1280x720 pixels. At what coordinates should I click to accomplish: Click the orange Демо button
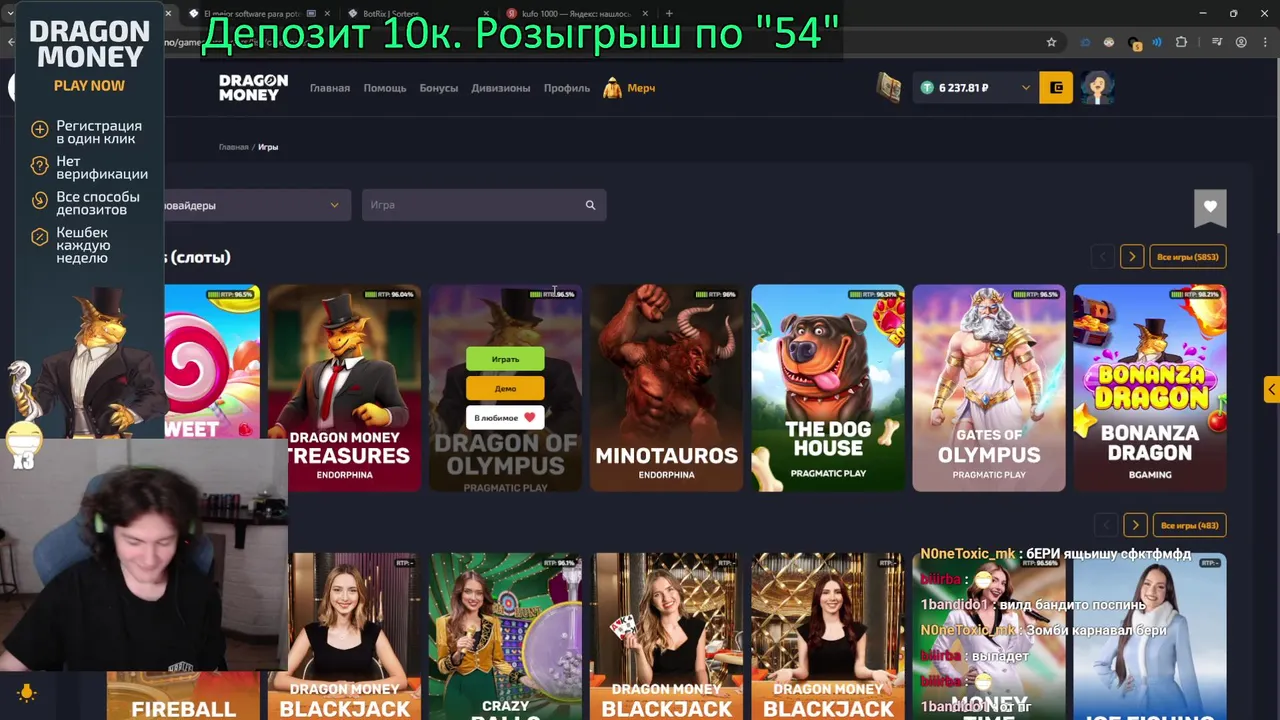coord(505,388)
